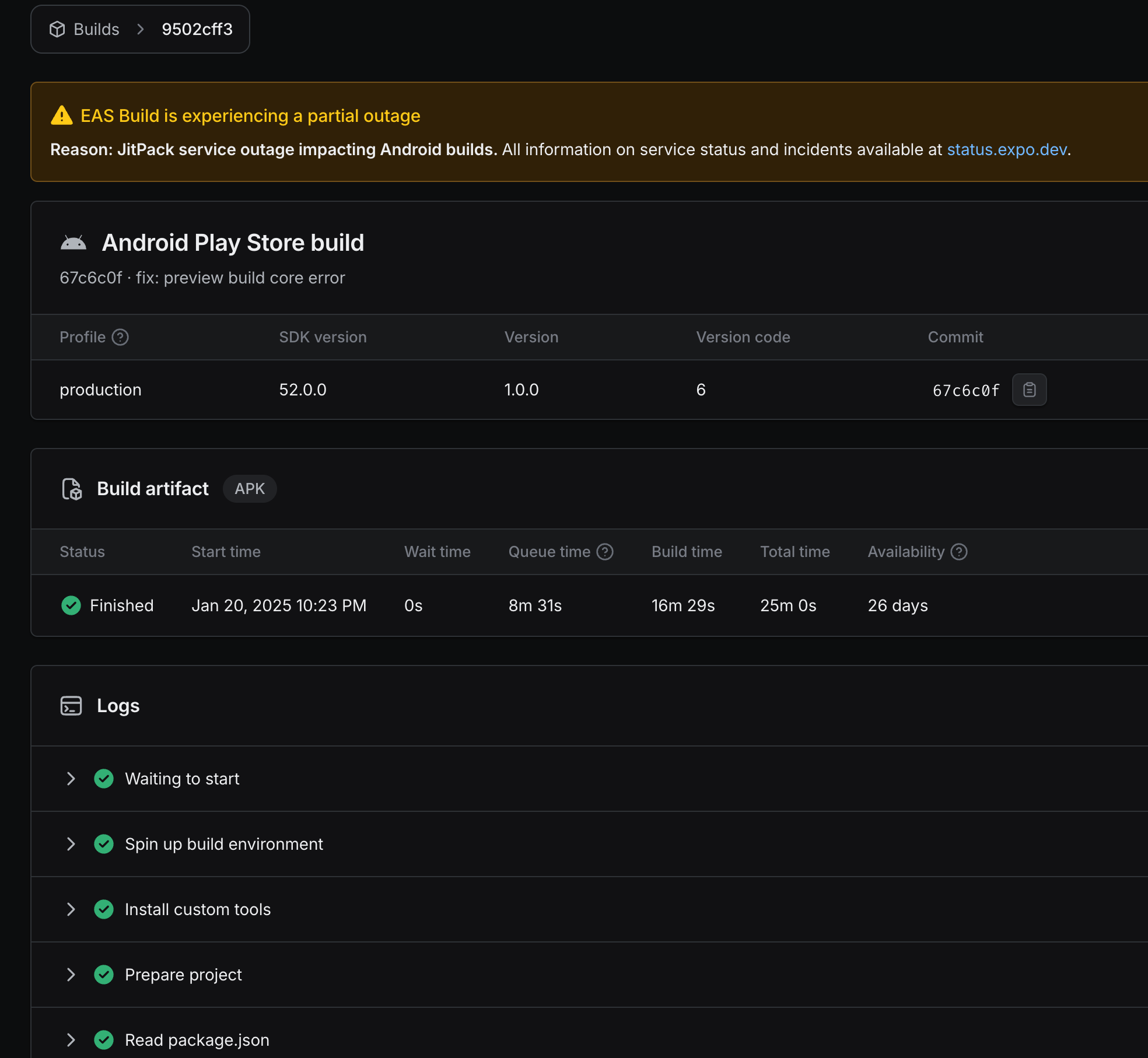Click the Android robot icon
The height and width of the screenshot is (1058, 1148).
pos(73,243)
